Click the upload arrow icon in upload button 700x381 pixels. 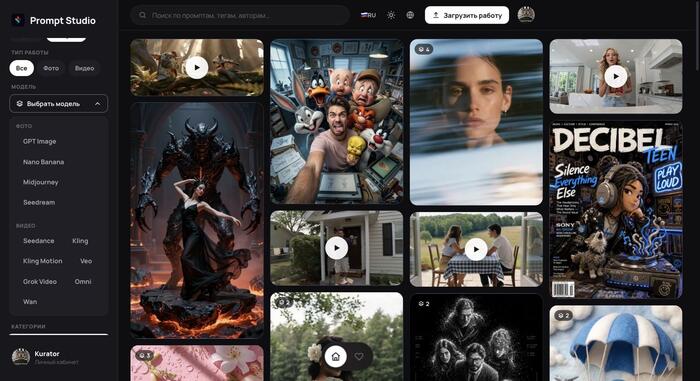pos(436,15)
